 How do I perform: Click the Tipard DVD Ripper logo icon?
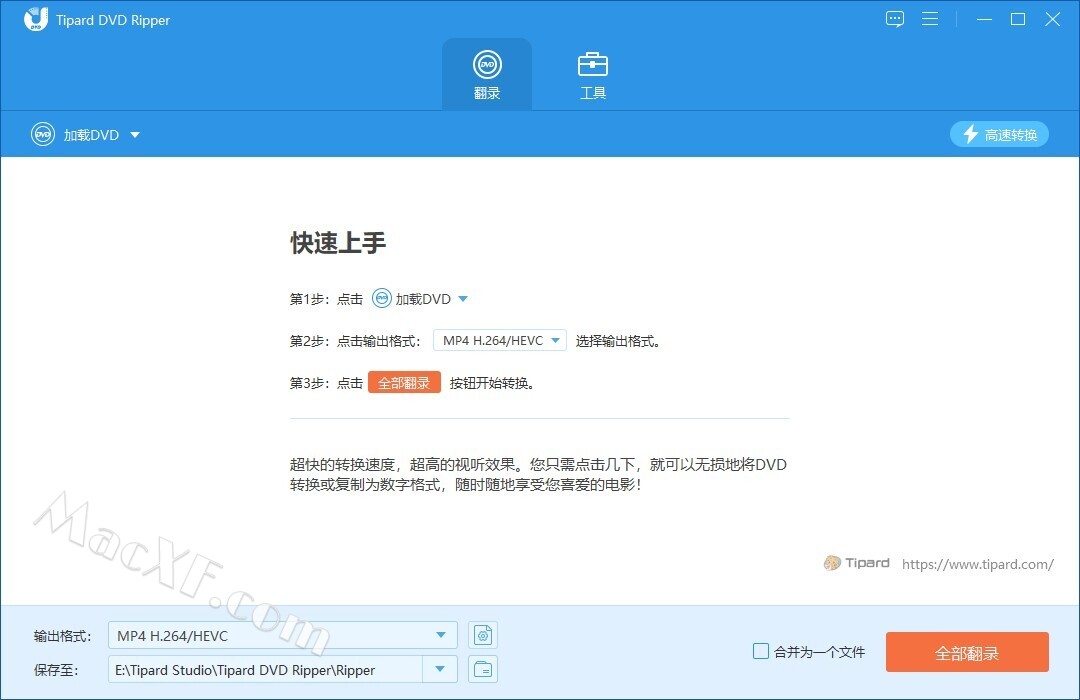(x=36, y=19)
